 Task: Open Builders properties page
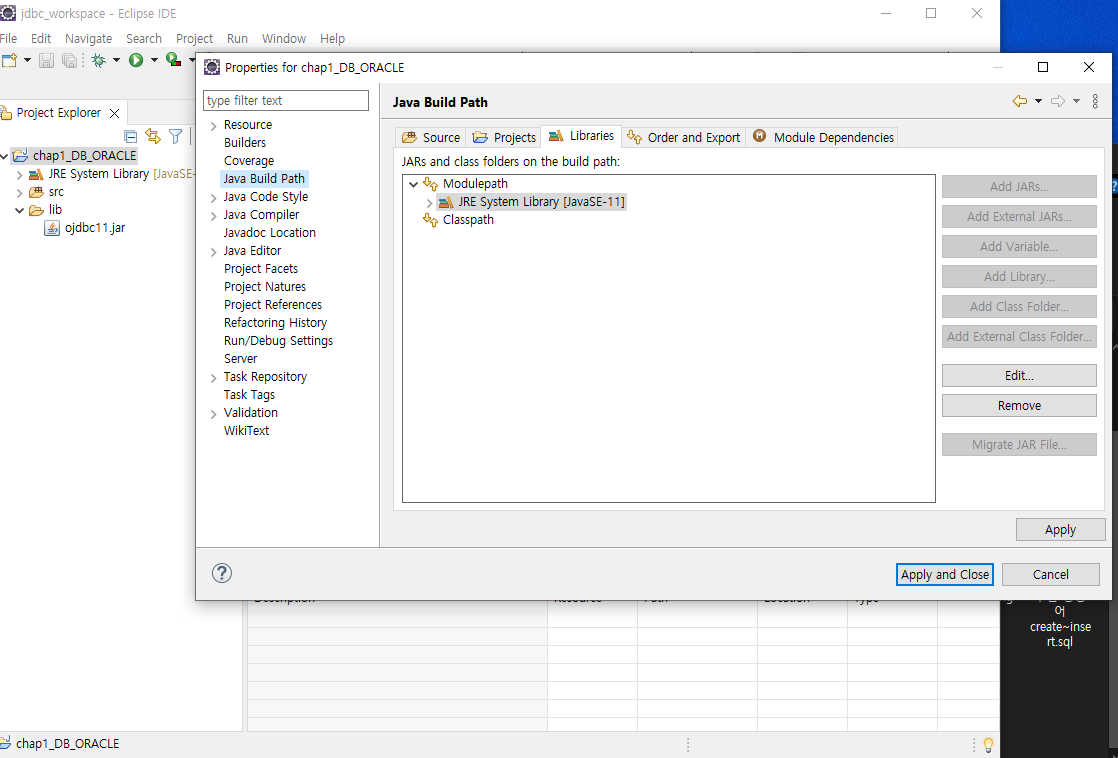(245, 143)
